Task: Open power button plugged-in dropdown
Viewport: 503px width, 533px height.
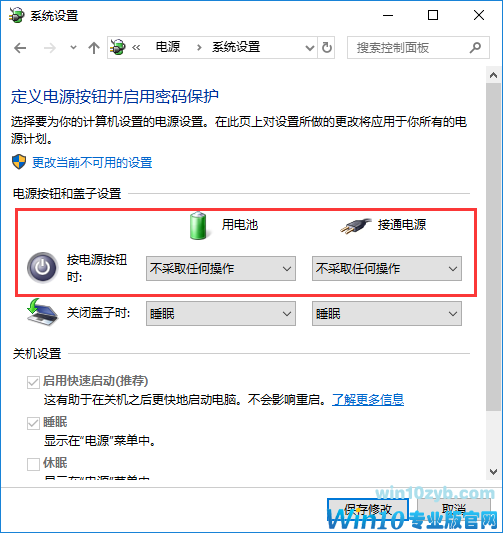Action: pos(387,269)
